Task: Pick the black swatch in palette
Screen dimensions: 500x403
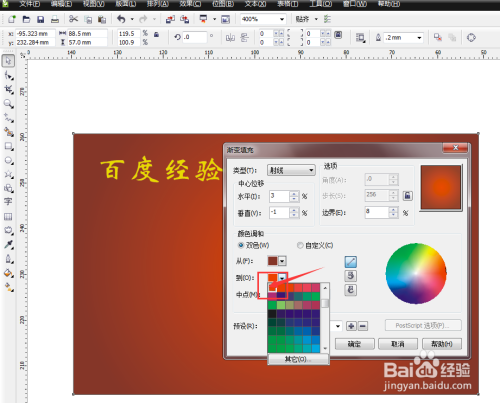Action: coord(272,313)
